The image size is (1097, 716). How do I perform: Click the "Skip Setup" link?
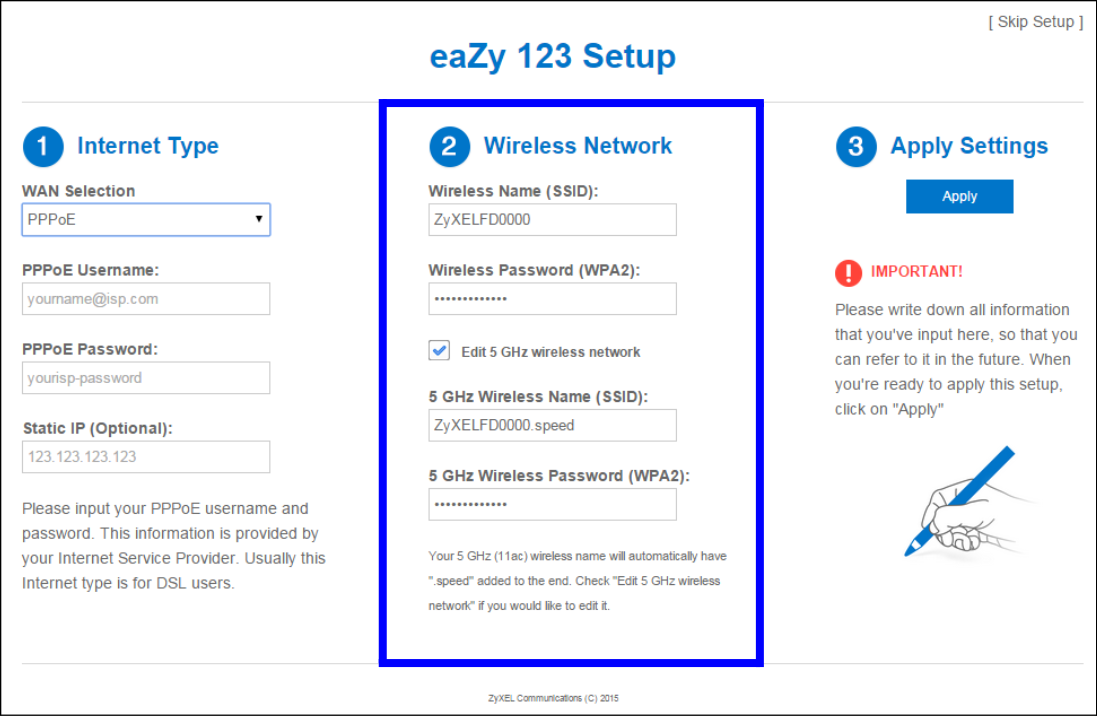(x=1034, y=21)
